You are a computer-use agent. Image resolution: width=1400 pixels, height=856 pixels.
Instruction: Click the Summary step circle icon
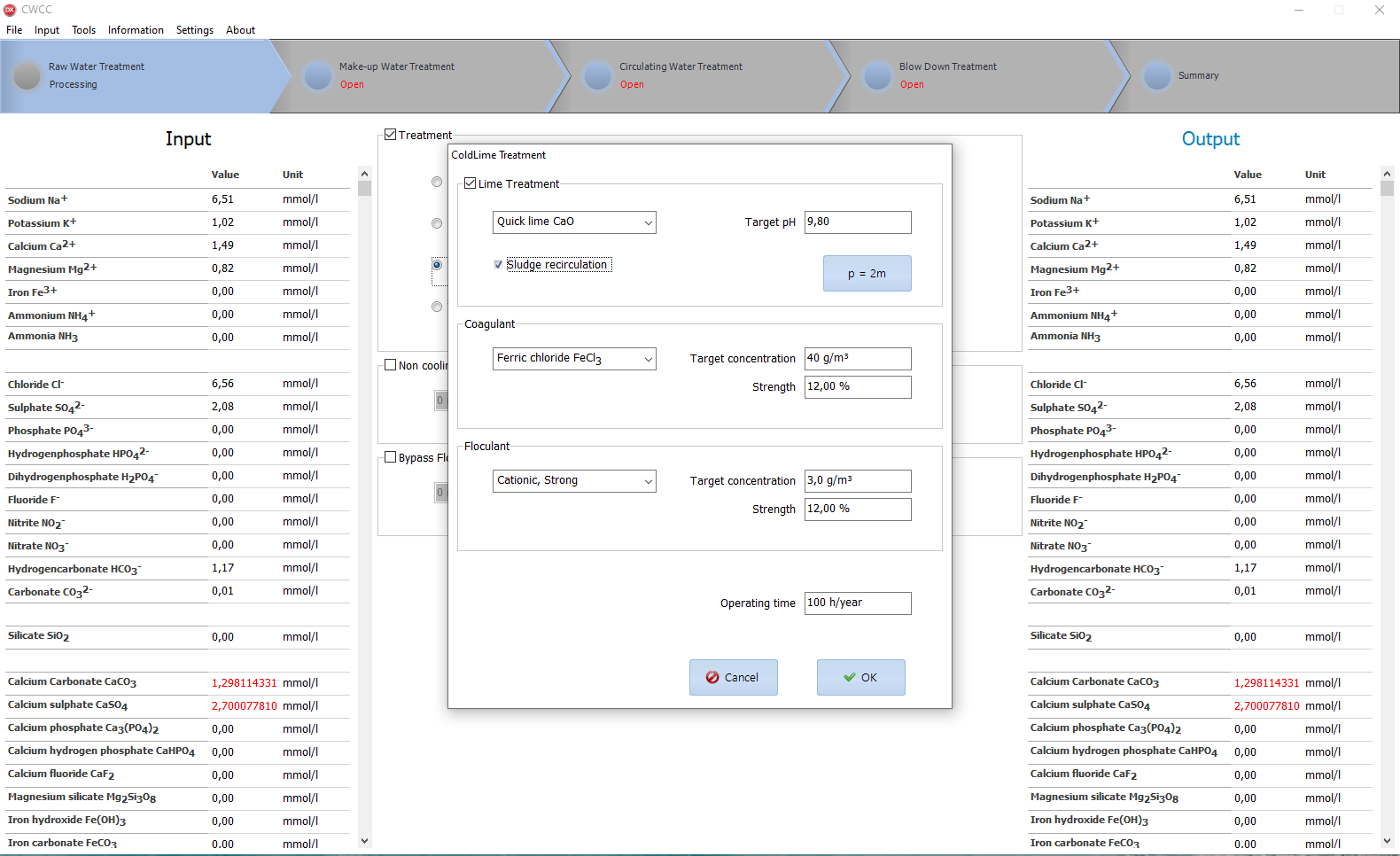pos(1157,76)
